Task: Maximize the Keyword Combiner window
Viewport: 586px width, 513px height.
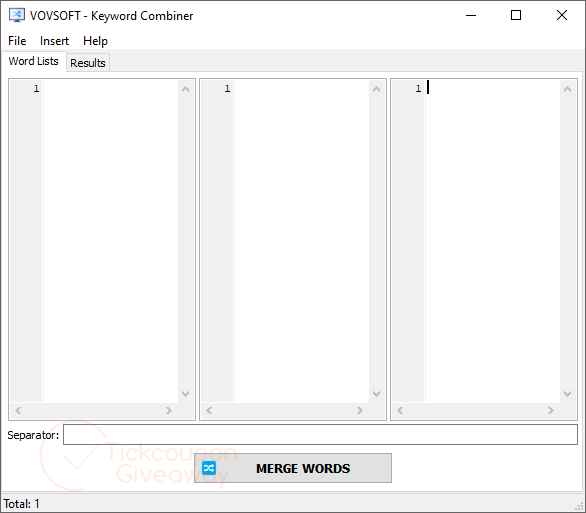Action: point(516,15)
